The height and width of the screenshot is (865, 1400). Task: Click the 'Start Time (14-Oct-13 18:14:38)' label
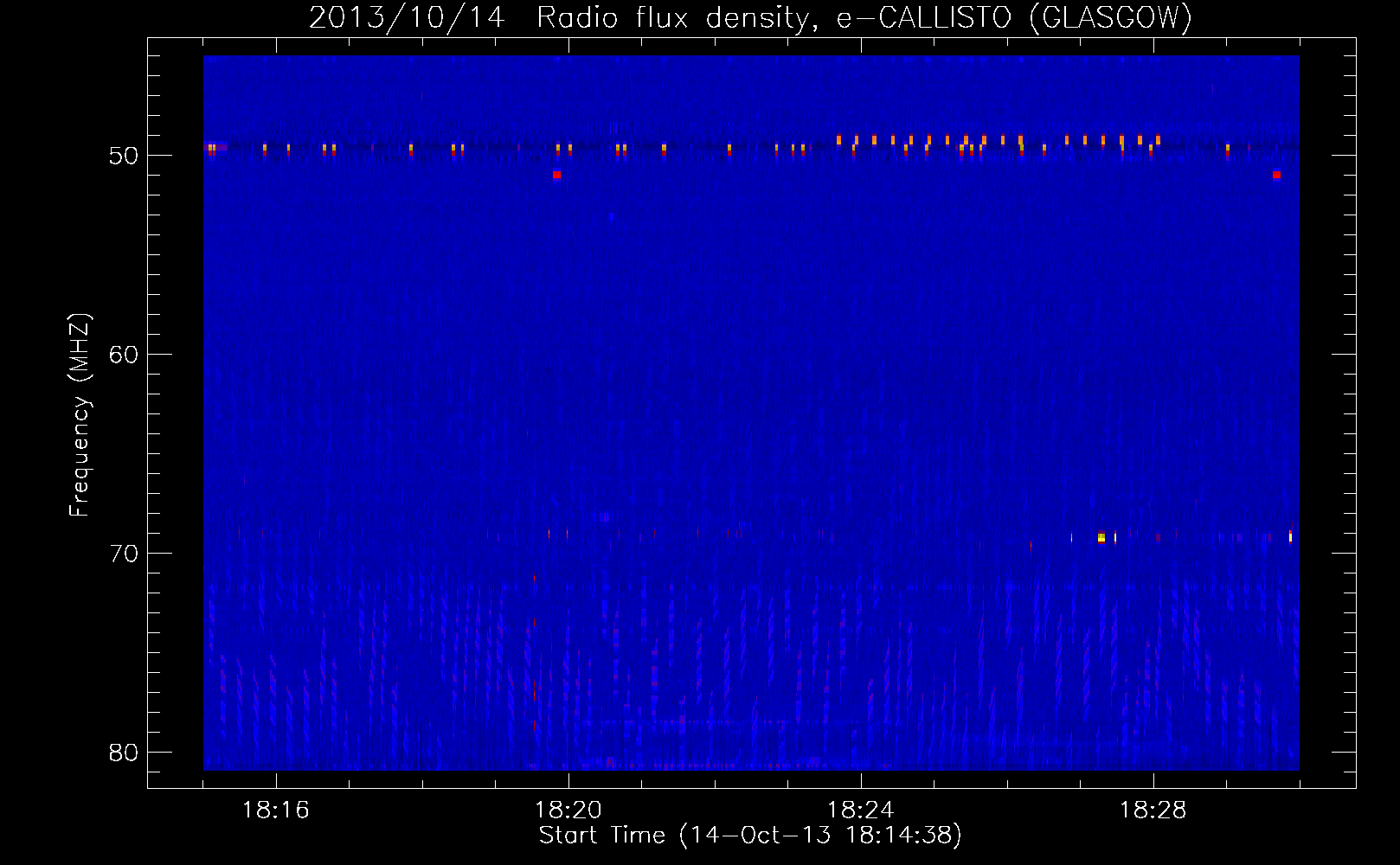pyautogui.click(x=750, y=835)
